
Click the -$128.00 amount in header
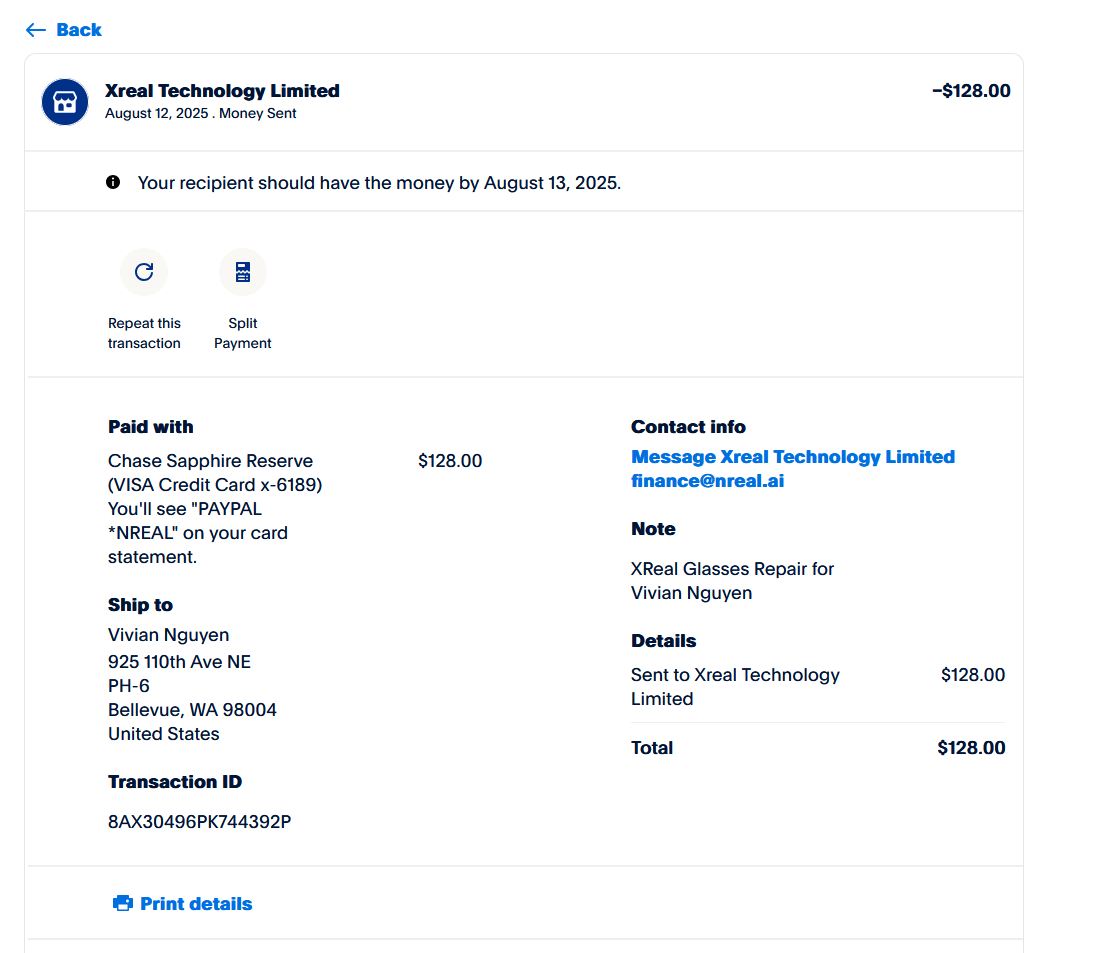971,91
